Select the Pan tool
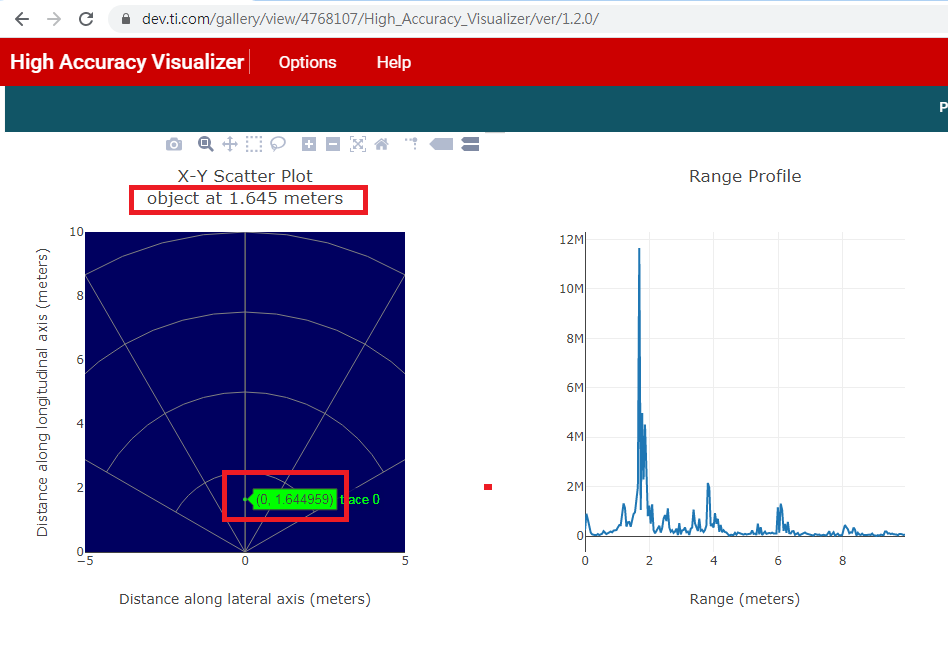 [x=230, y=144]
